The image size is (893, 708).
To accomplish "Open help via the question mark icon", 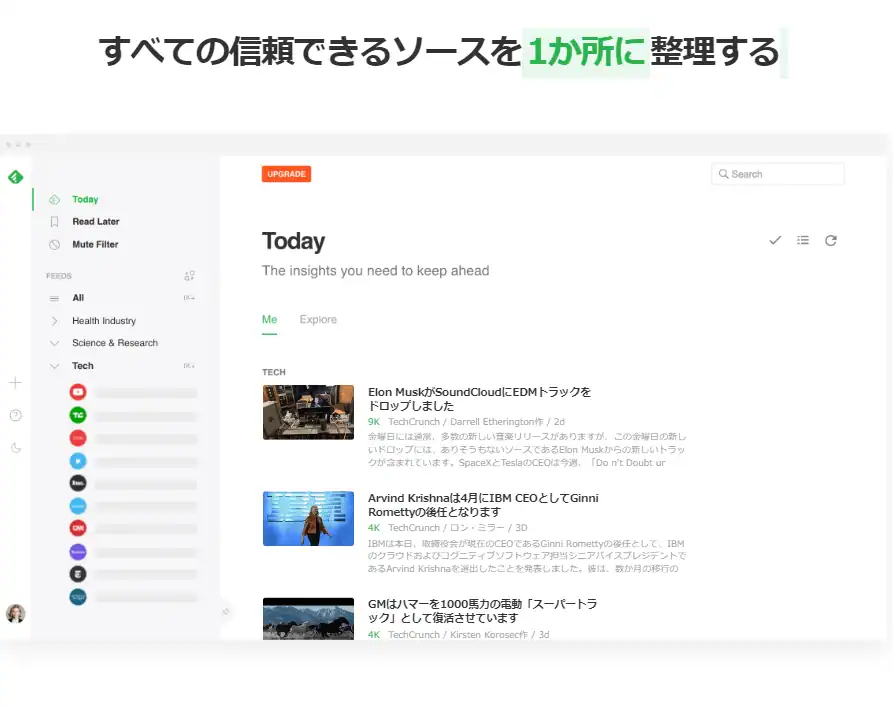I will (16, 415).
